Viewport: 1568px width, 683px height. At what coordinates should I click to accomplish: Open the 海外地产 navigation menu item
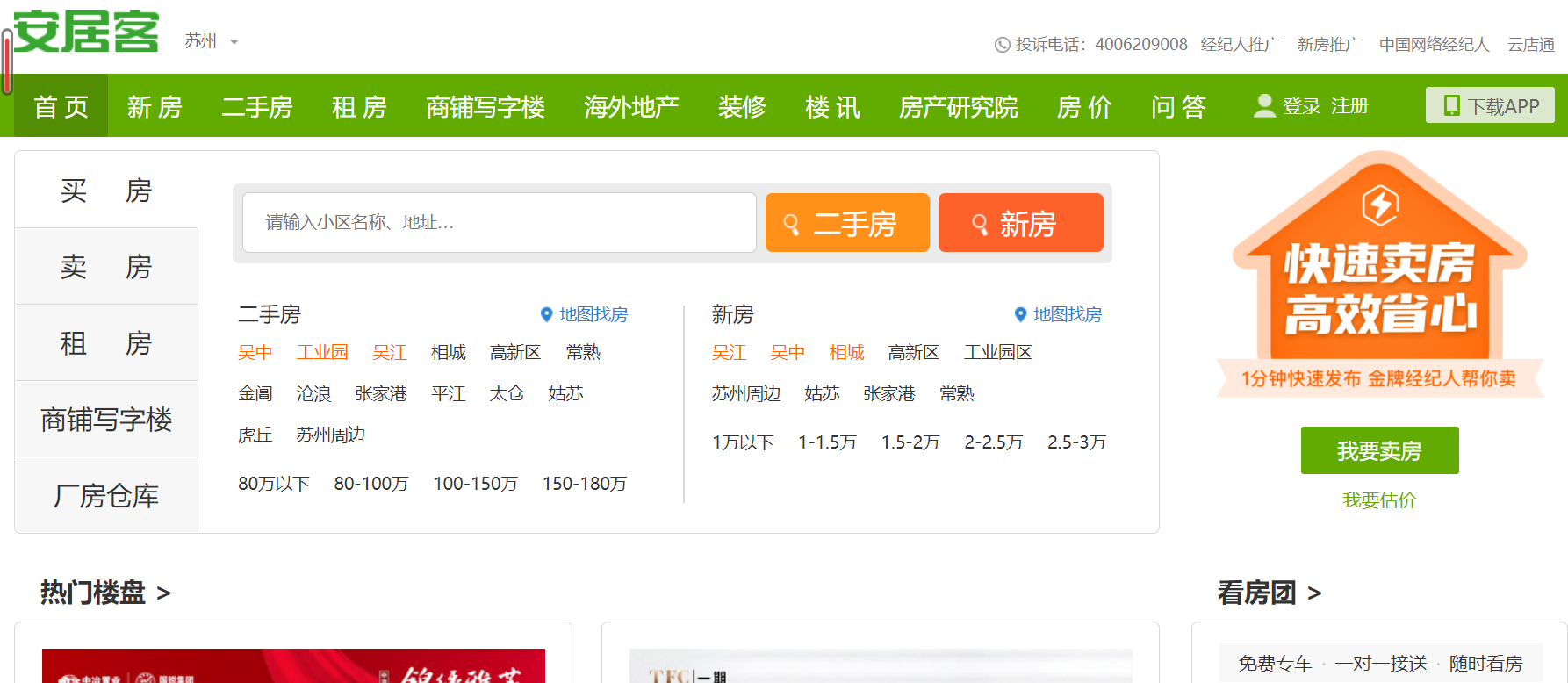631,107
